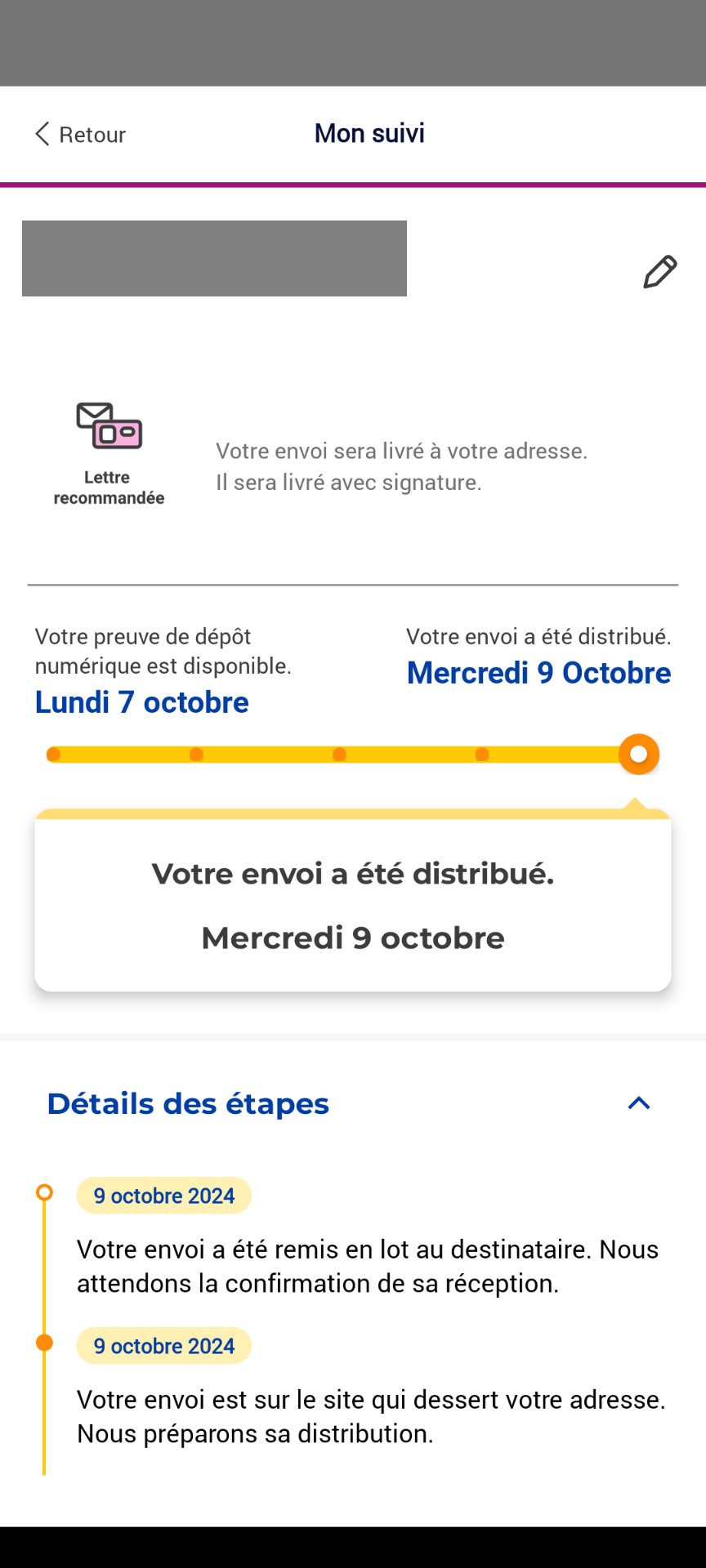
Task: Tap the Lundi 7 octobre deposit date
Action: coord(142,702)
